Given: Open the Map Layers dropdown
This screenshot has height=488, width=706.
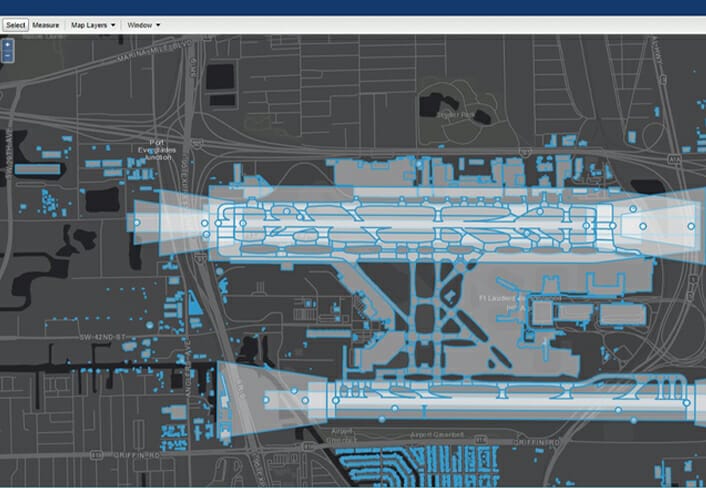Looking at the screenshot, I should click(x=93, y=24).
